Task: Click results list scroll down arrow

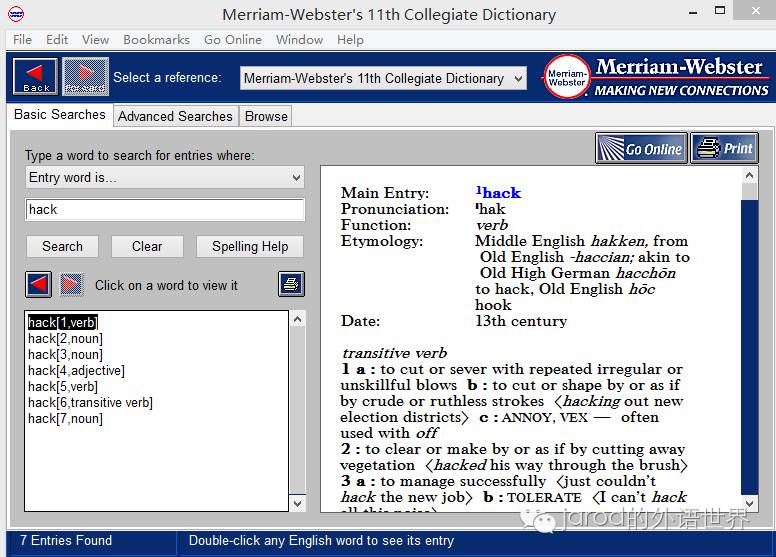Action: tap(297, 504)
